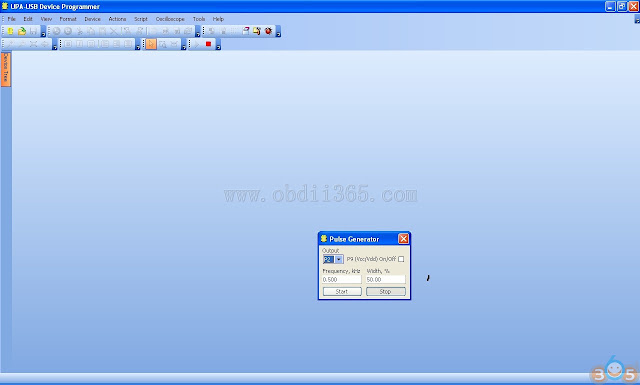Viewport: 640px width, 385px height.
Task: Click the Width % field showing 50.00
Action: [x=386, y=279]
